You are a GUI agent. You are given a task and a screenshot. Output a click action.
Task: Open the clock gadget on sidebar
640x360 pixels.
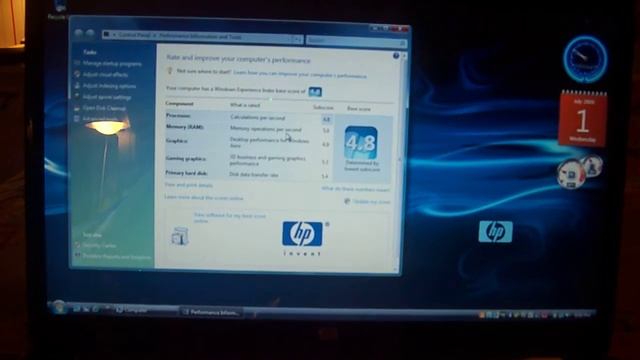(x=585, y=59)
